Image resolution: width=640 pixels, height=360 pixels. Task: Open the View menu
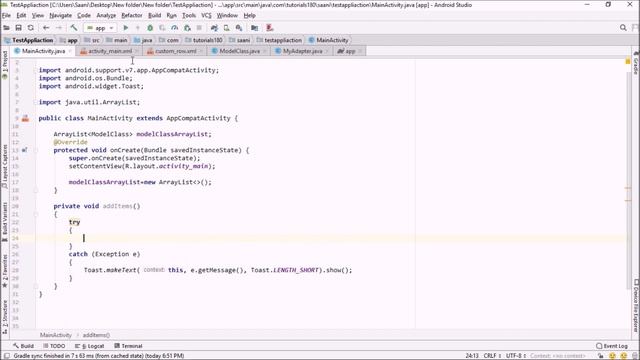(38, 16)
